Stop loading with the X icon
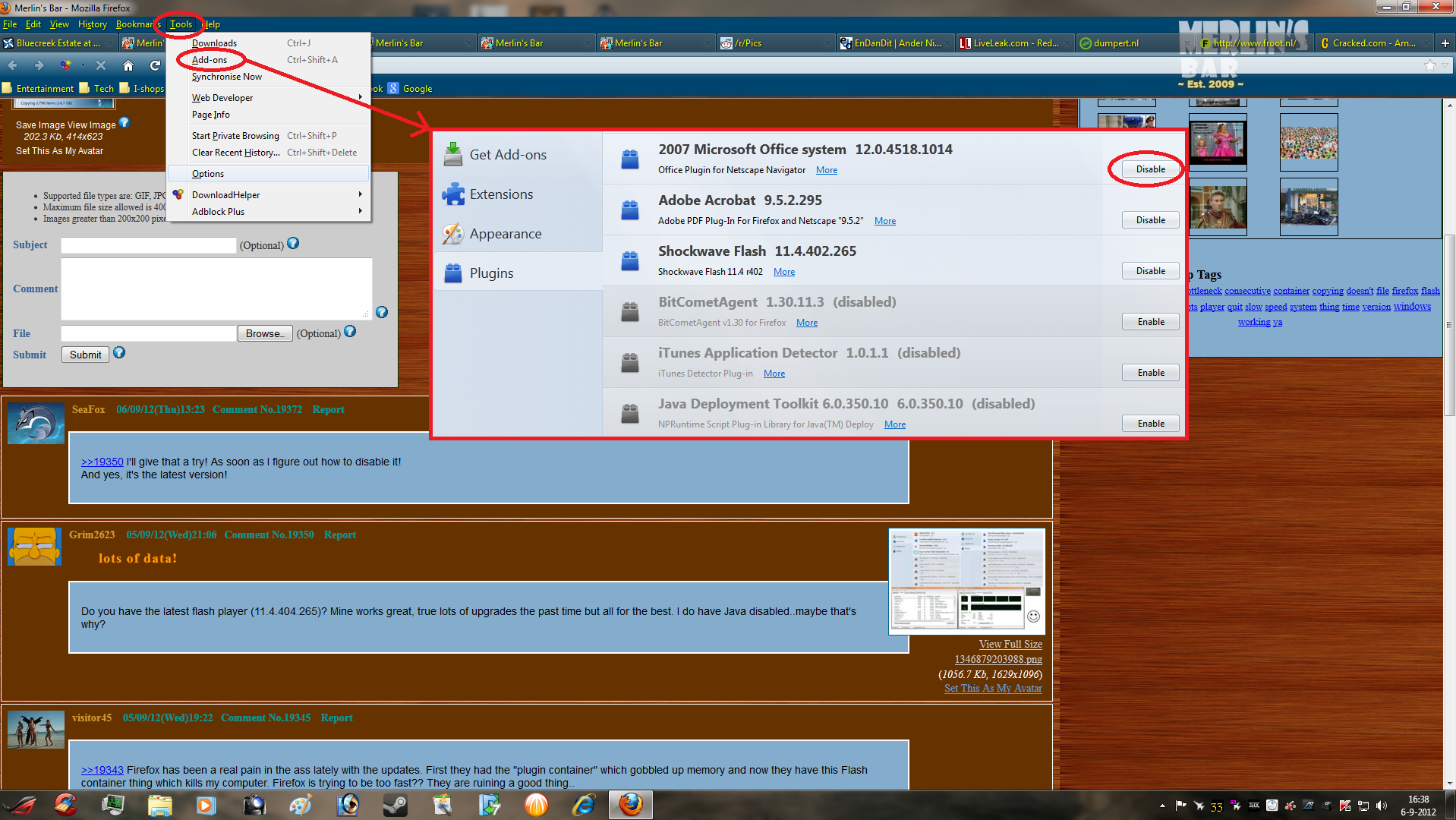Image resolution: width=1456 pixels, height=820 pixels. pyautogui.click(x=101, y=65)
